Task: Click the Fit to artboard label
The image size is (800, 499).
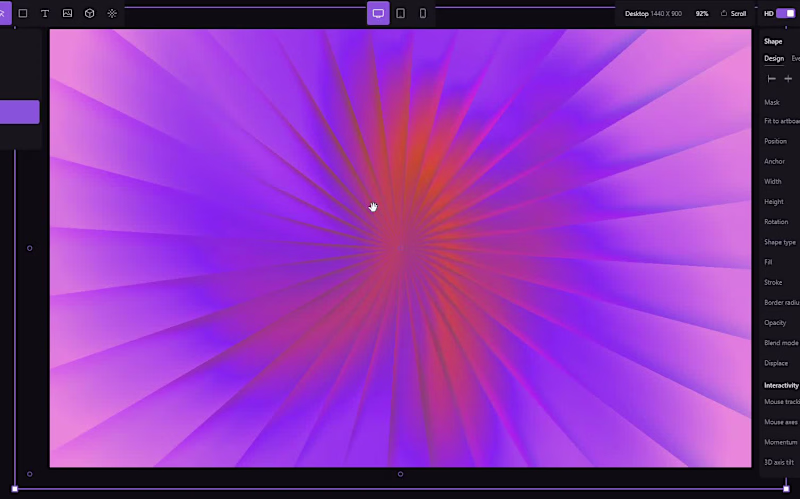Action: point(782,121)
